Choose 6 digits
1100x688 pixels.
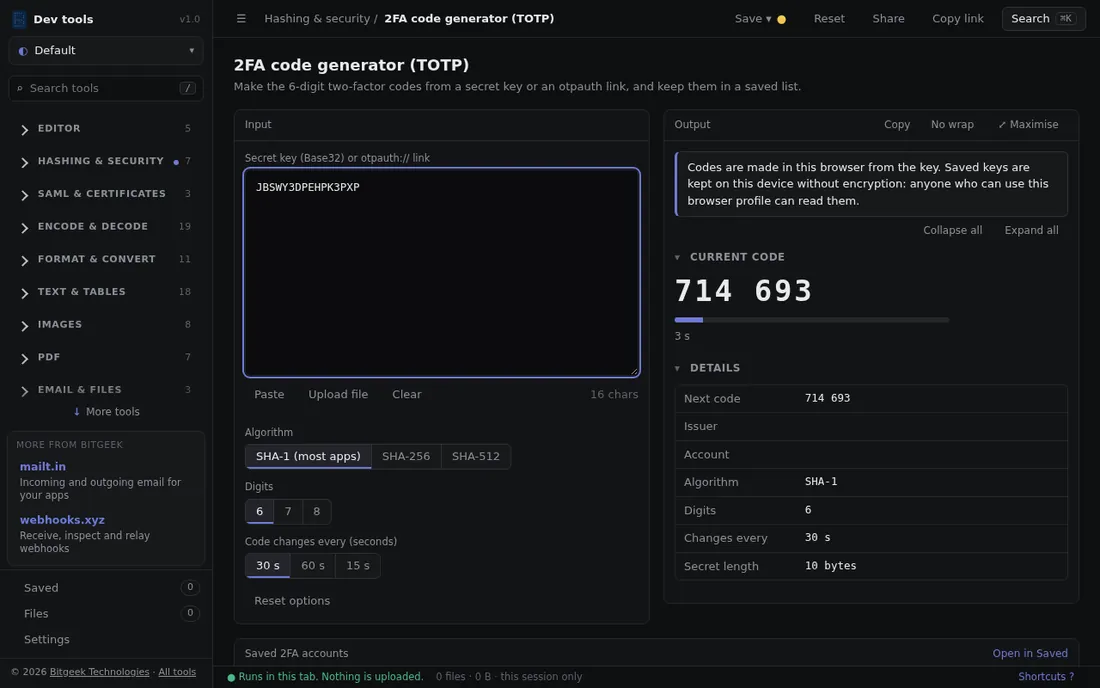click(260, 511)
